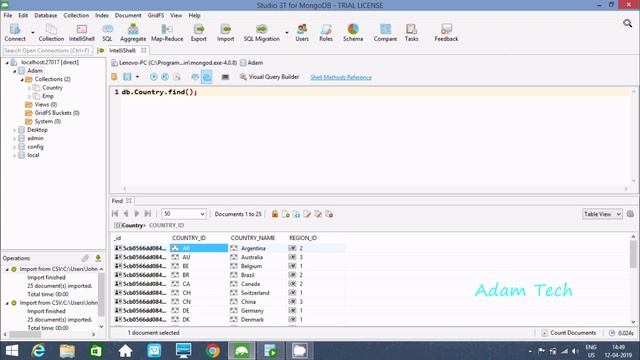Open the Roles manager
This screenshot has height=360, width=640.
pyautogui.click(x=326, y=33)
